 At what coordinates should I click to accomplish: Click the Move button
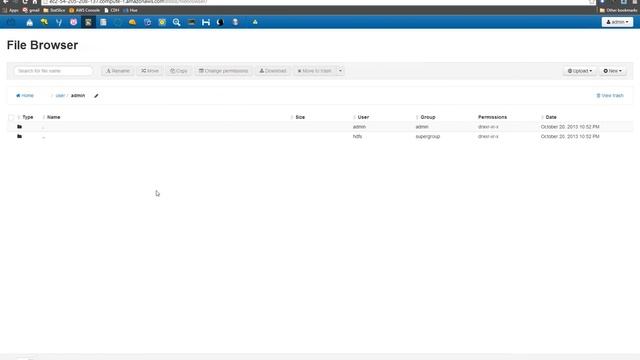pyautogui.click(x=150, y=71)
